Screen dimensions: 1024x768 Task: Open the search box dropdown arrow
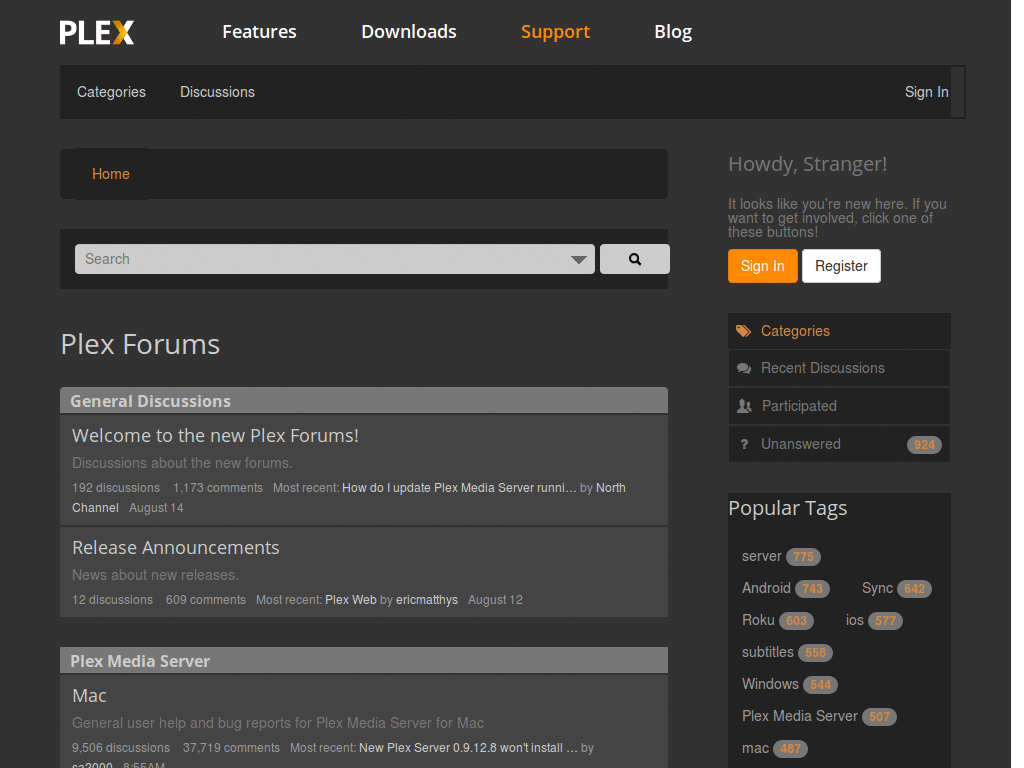pyautogui.click(x=578, y=260)
